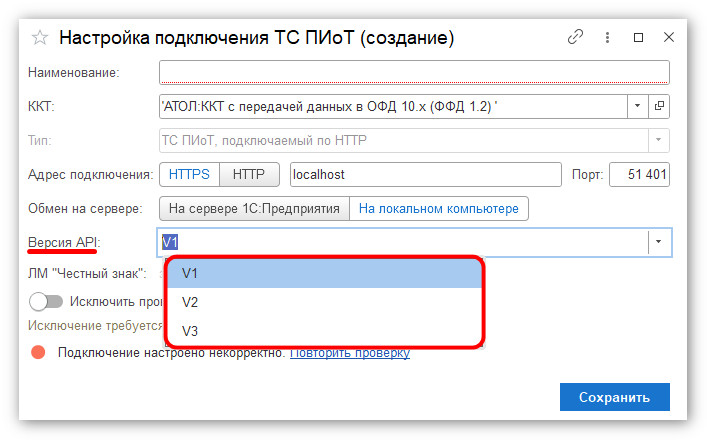The height and width of the screenshot is (440, 707).
Task: Click the Наименование label
Action: tap(73, 73)
